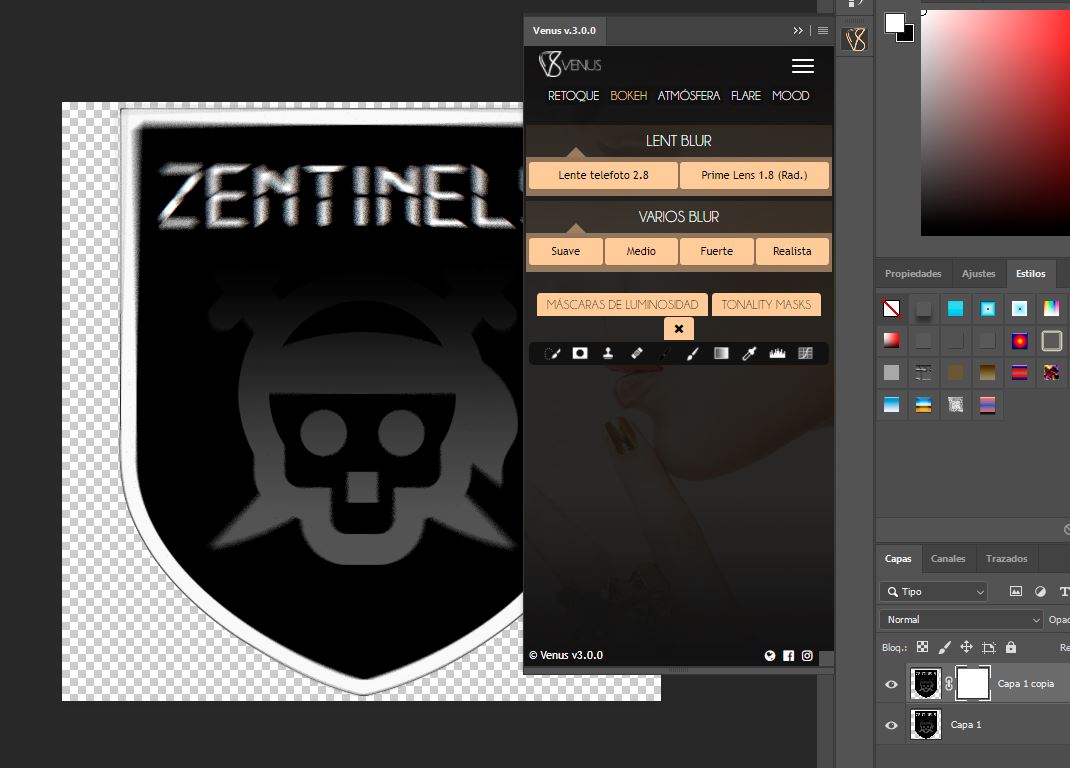Screen dimensions: 1070x768
Task: Open the Venus Facebook link icon
Action: (789, 655)
